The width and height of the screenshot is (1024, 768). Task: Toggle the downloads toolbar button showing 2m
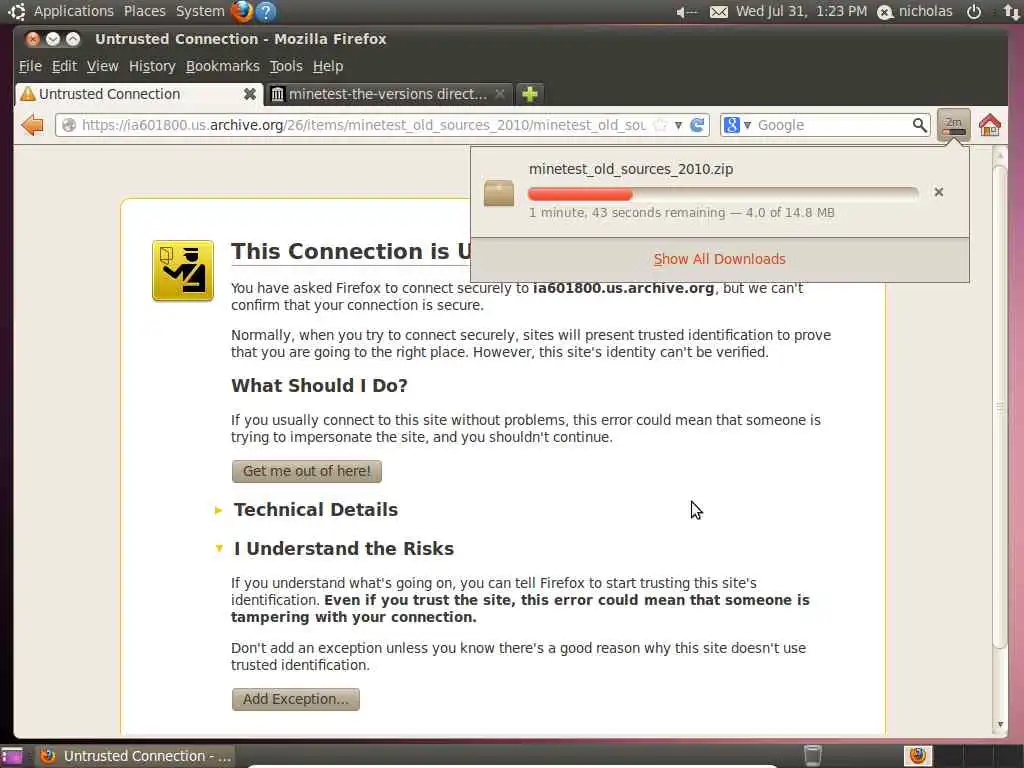(x=953, y=125)
